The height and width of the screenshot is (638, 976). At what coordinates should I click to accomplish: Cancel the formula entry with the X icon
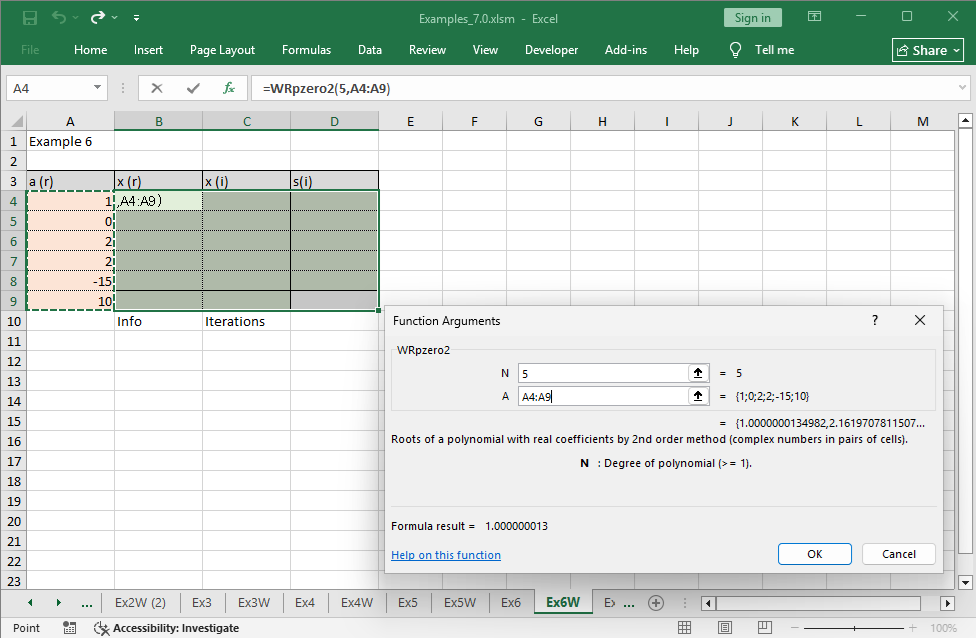157,88
